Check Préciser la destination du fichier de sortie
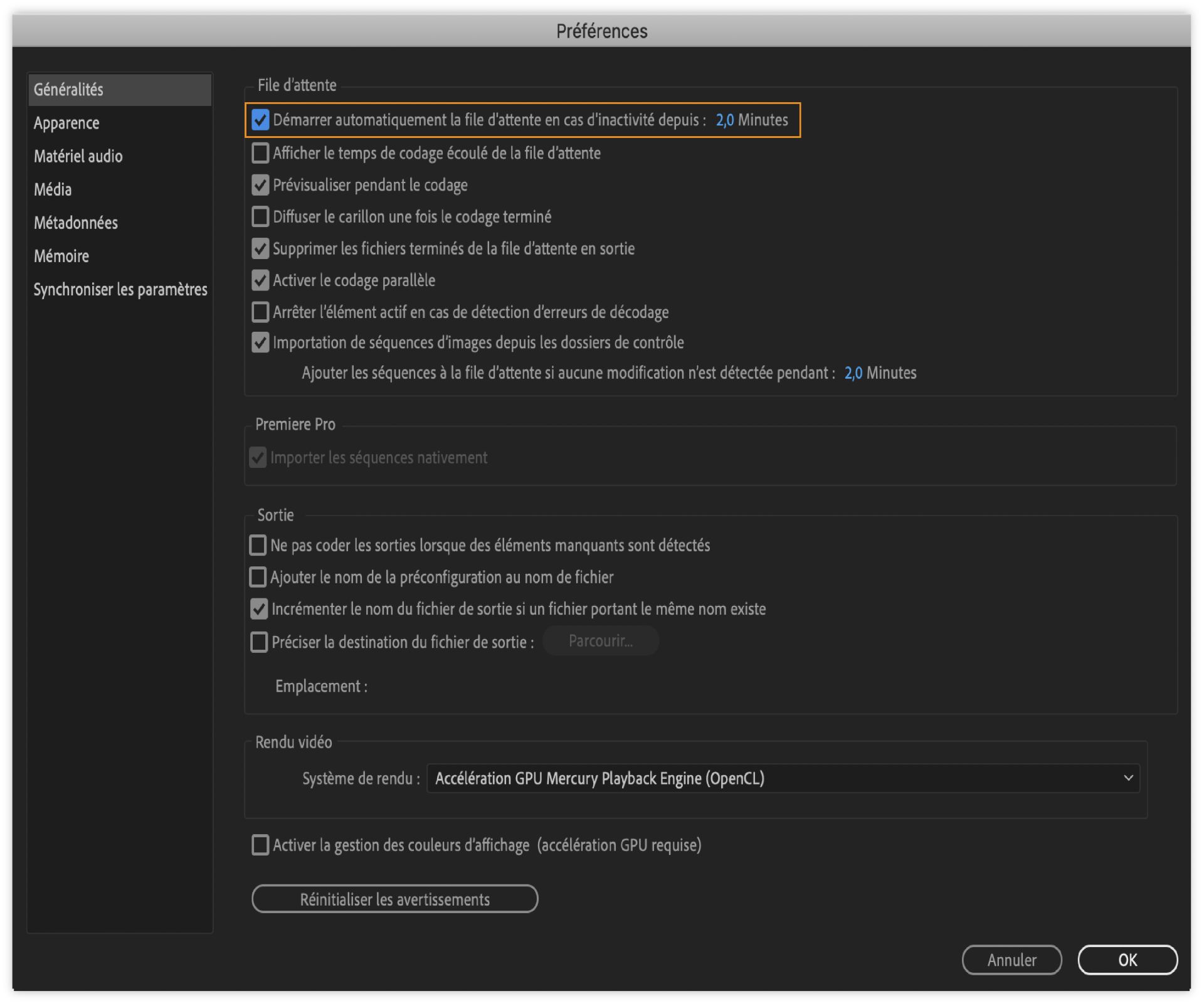This screenshot has height=1006, width=1204. (259, 642)
